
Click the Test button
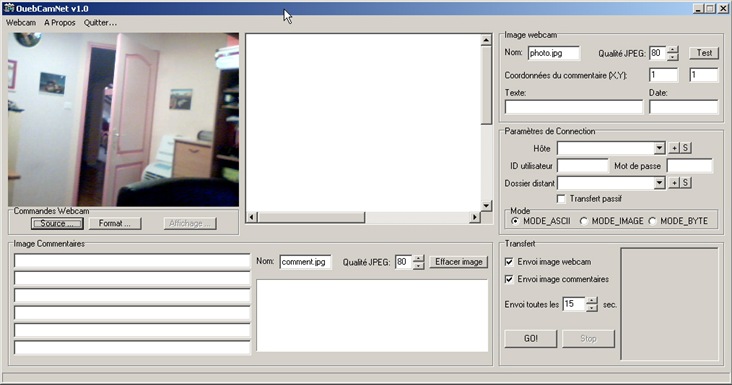pos(704,53)
